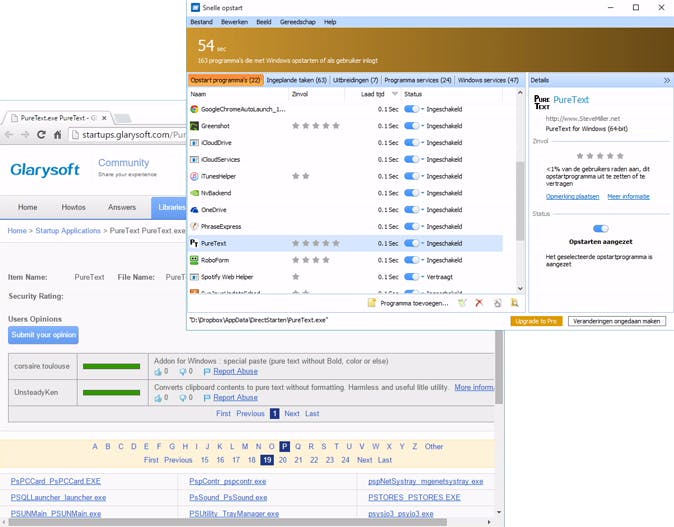Click the OneDrive cloud icon
Image resolution: width=674 pixels, height=527 pixels.
pos(194,210)
